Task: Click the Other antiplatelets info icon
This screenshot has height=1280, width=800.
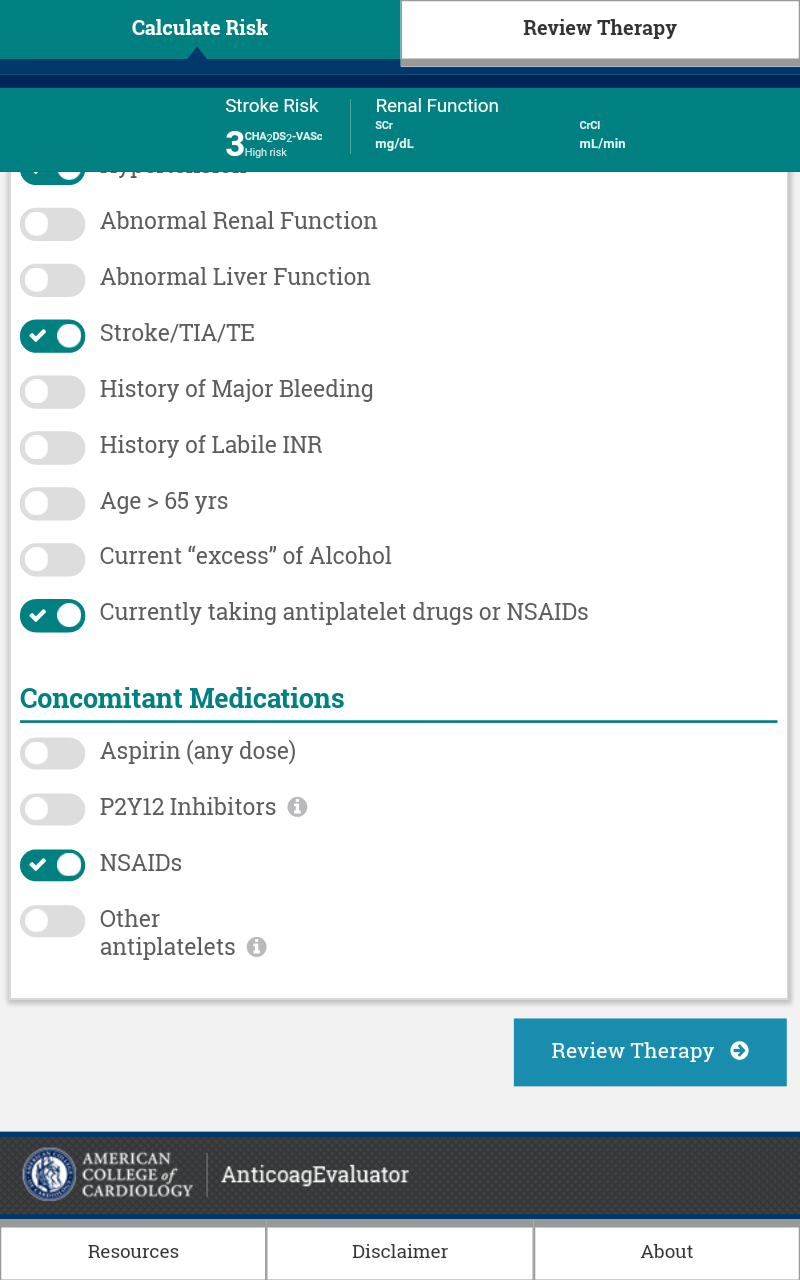Action: point(257,947)
